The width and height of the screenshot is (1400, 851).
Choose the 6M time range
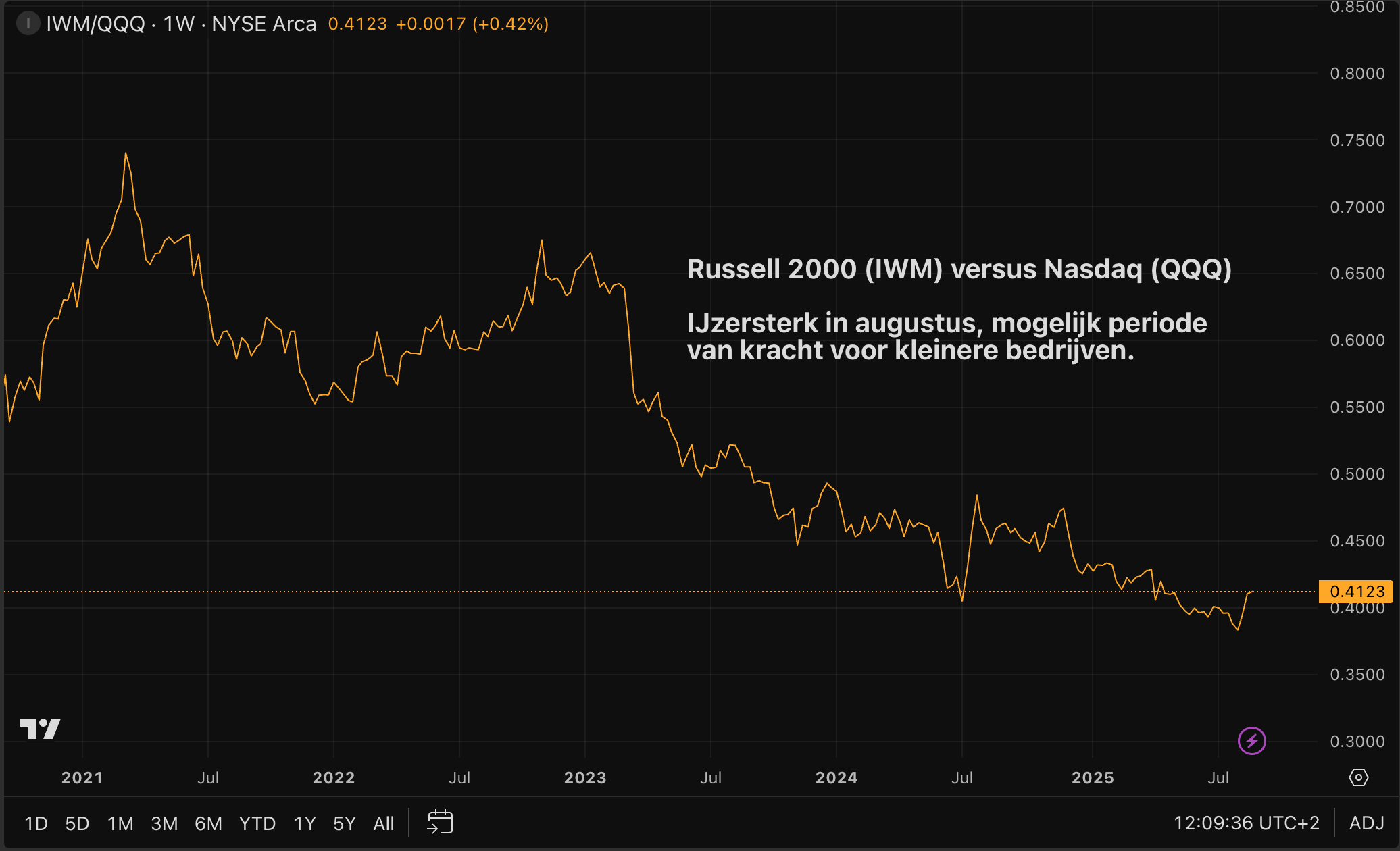[208, 823]
